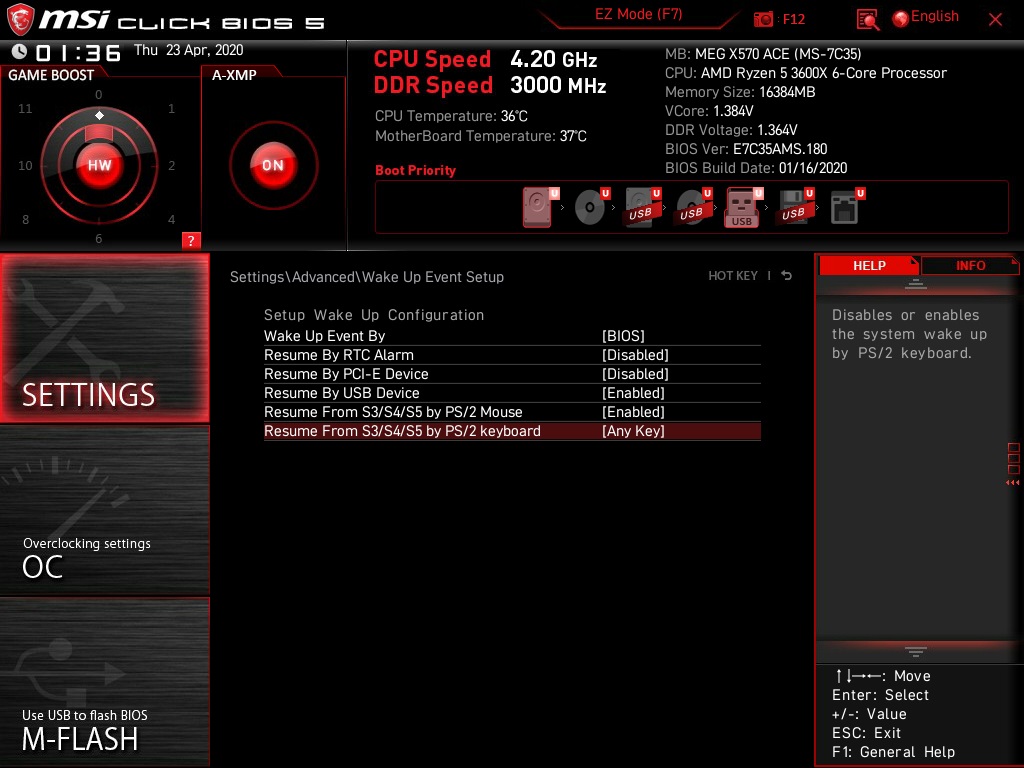Click the DDR Voltage 1.364V reading
This screenshot has width=1024, height=768.
(x=731, y=130)
